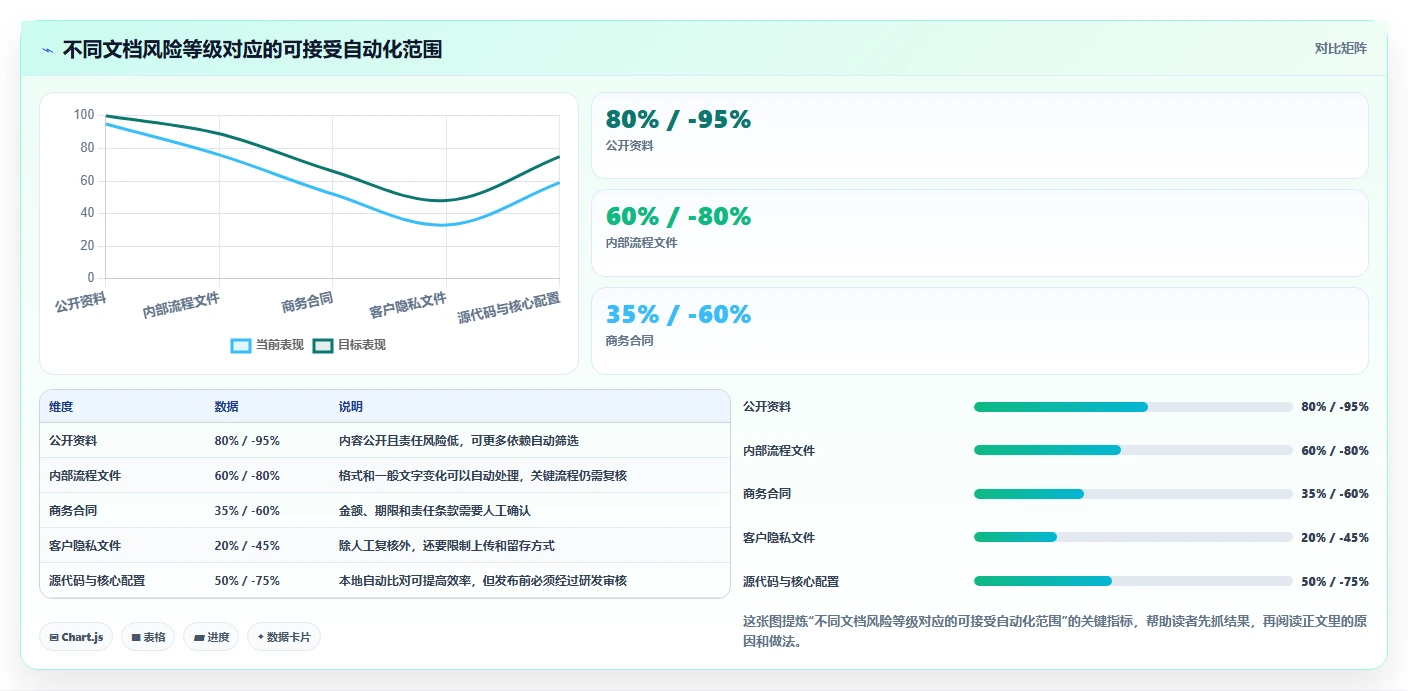Viewport: 1408px width, 691px height.
Task: Click the 公开资料 progress bar
Action: coord(1133,407)
